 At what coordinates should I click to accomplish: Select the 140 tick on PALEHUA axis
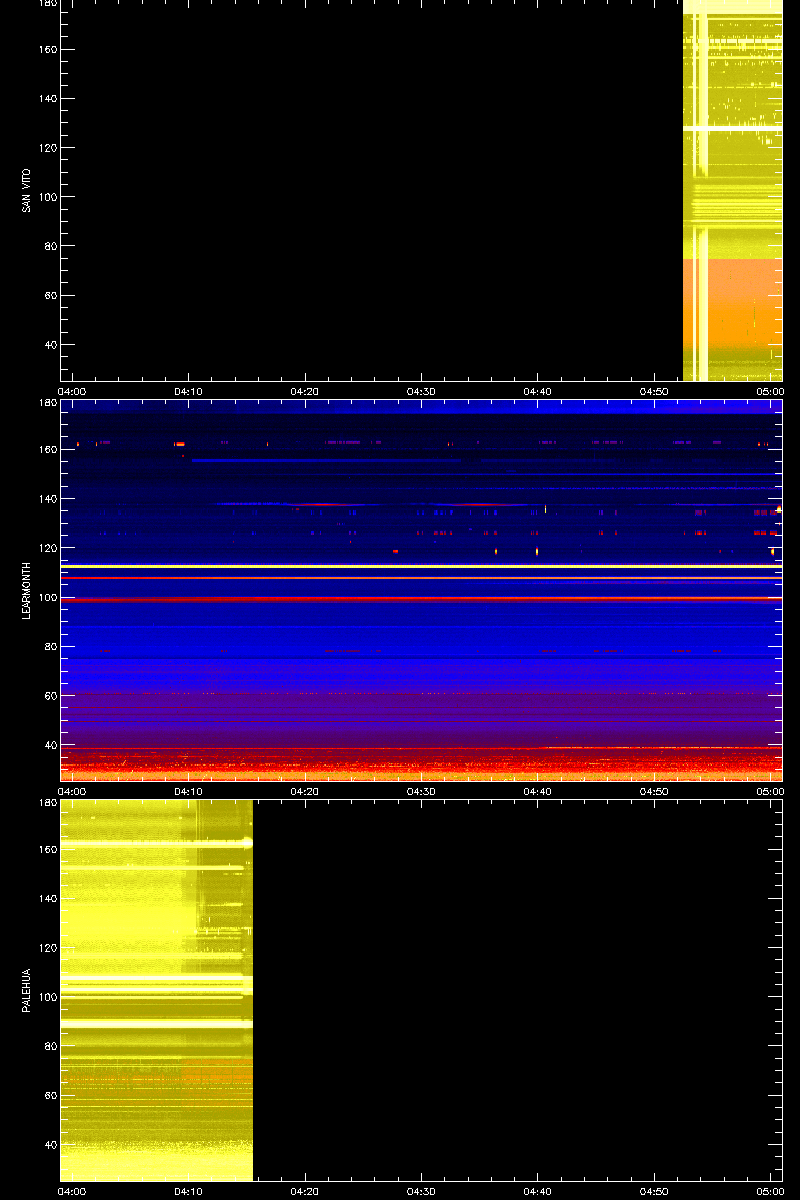point(47,899)
